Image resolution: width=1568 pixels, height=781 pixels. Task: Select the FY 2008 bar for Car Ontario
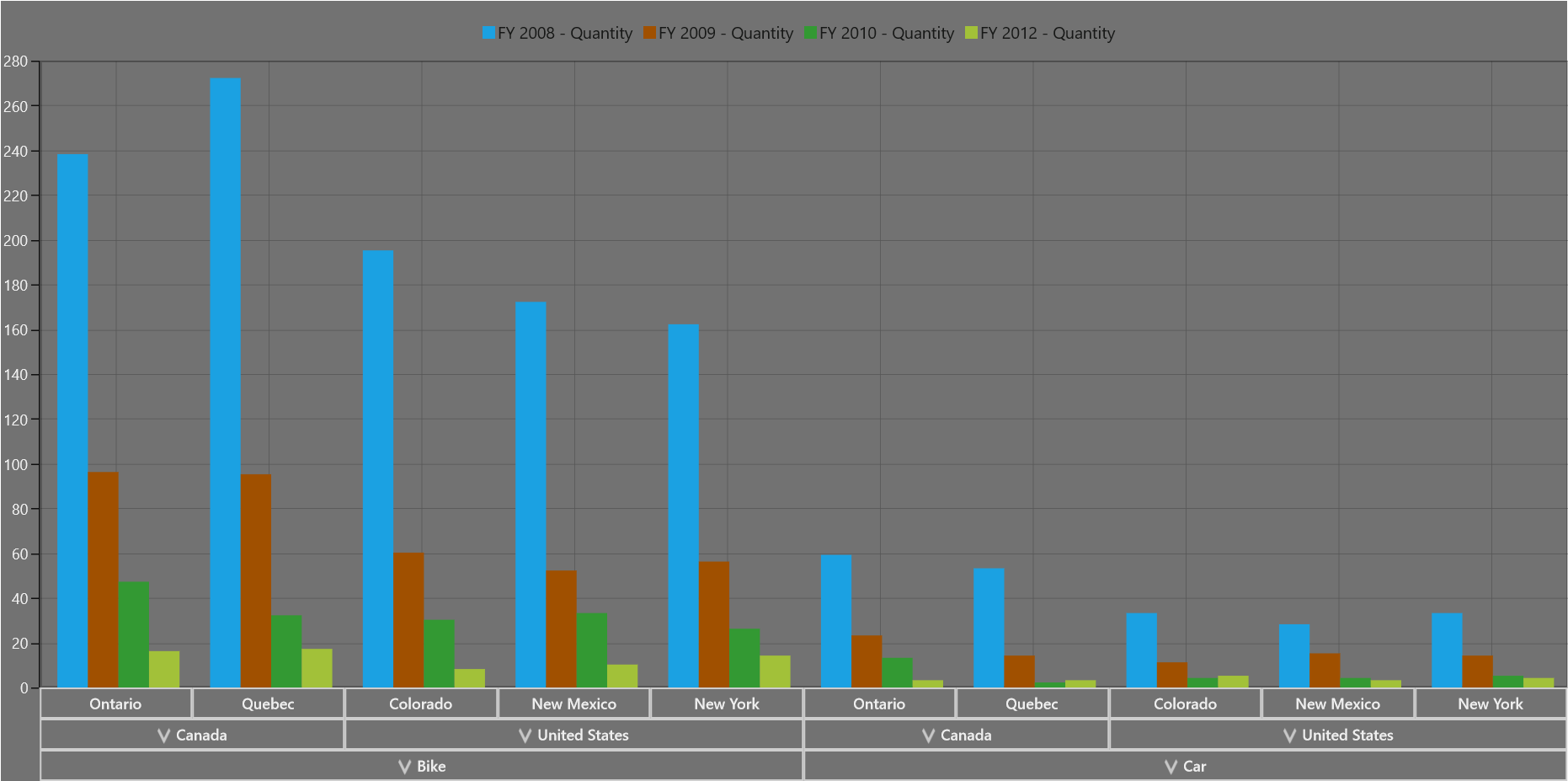(836, 622)
